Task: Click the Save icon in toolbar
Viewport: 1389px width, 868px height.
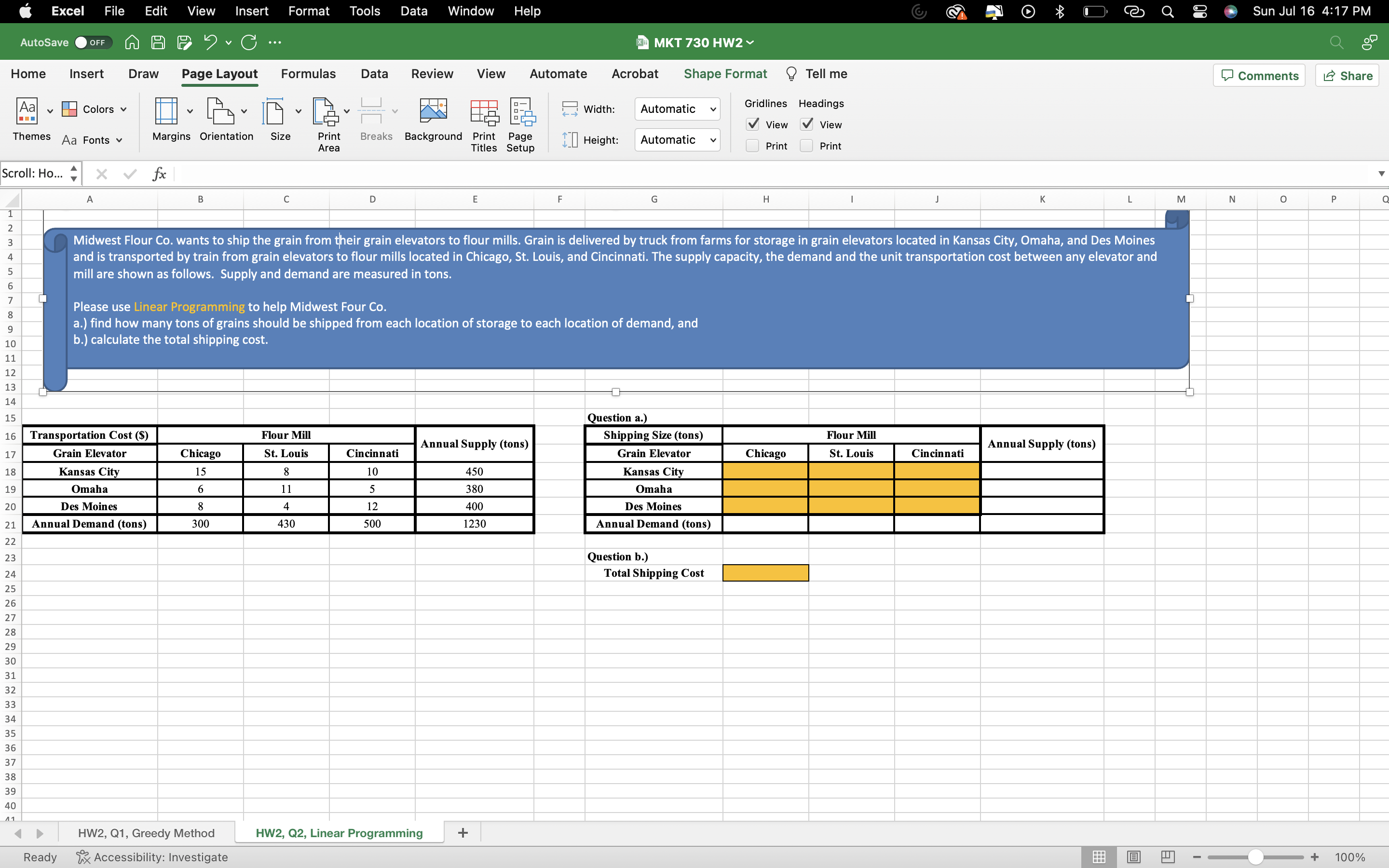Action: click(x=157, y=42)
